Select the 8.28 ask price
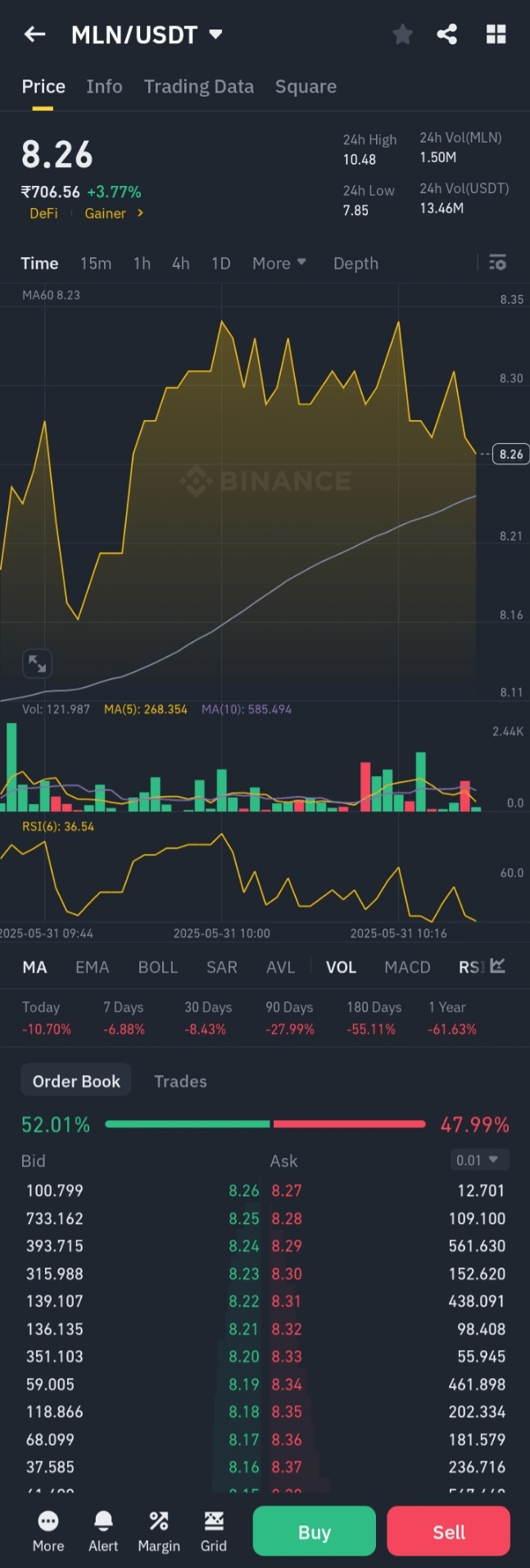This screenshot has width=530, height=1568. 287,1218
